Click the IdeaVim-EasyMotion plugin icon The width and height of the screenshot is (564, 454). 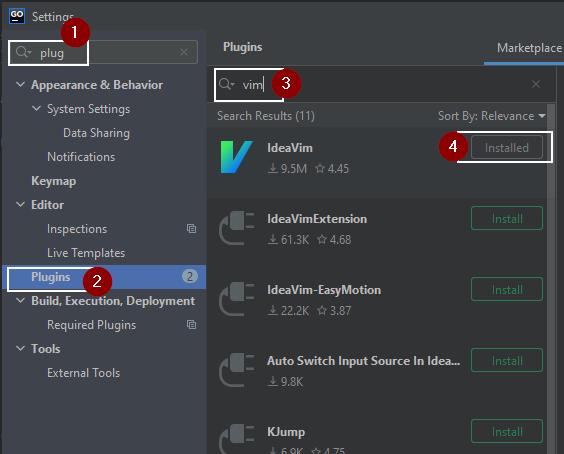point(236,299)
